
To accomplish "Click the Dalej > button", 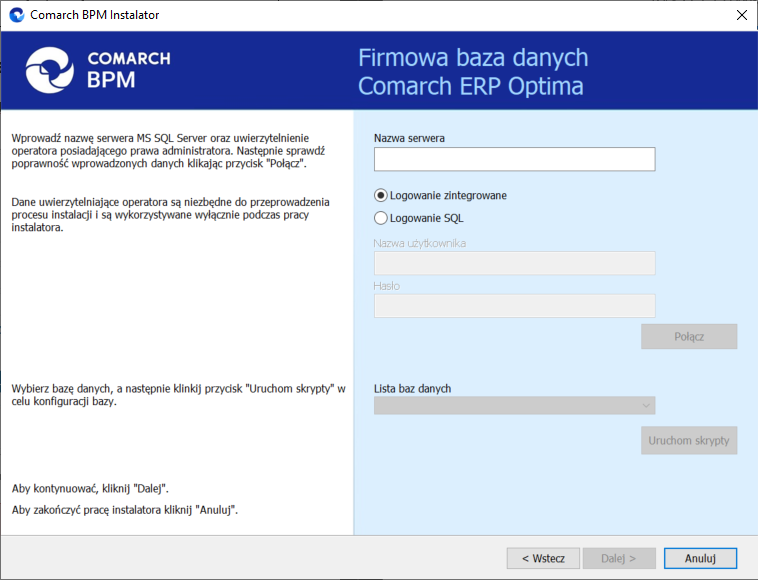I will [x=619, y=558].
